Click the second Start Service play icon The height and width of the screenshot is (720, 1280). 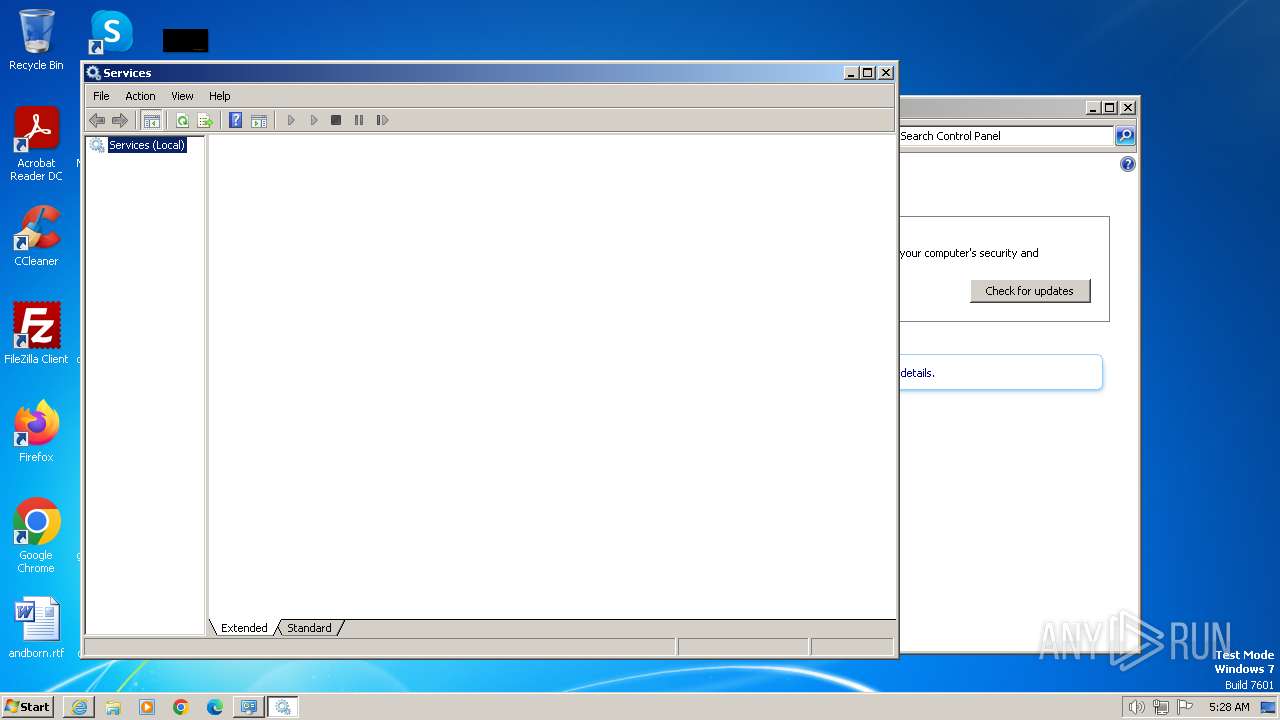[x=314, y=120]
